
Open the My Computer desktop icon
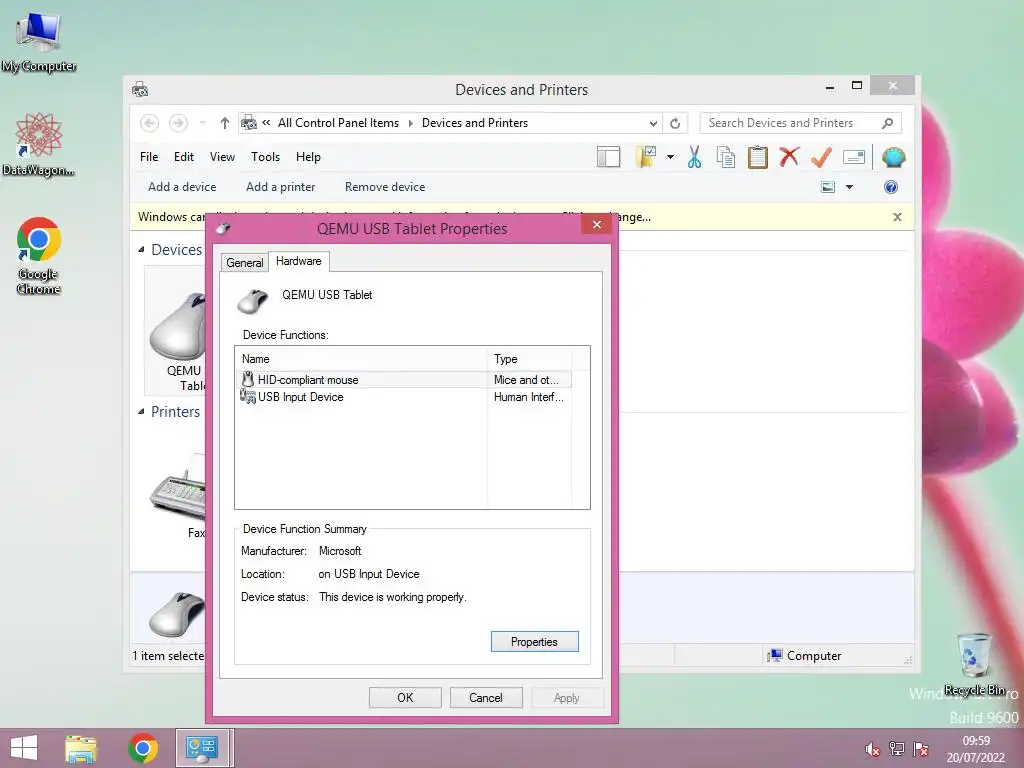[39, 42]
